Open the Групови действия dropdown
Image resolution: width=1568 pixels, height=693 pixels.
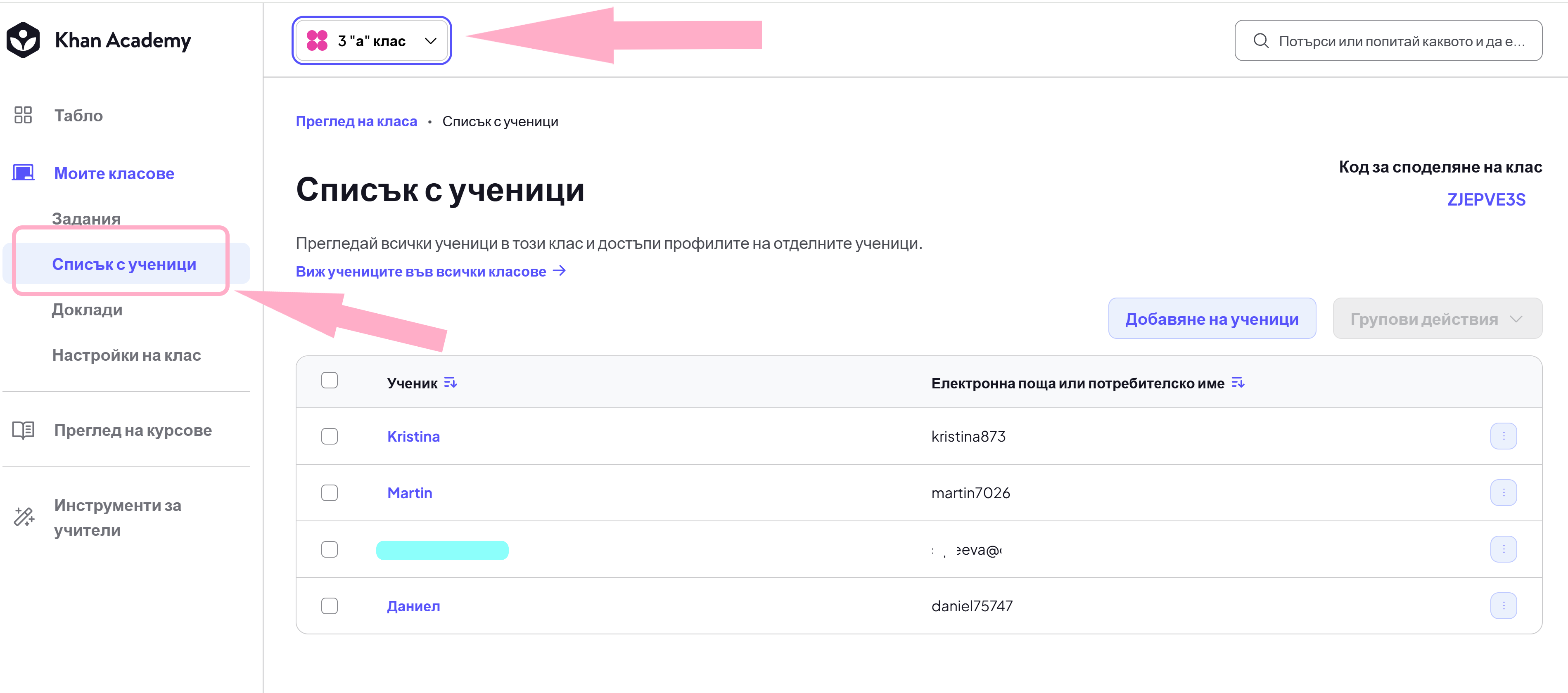(x=1437, y=318)
